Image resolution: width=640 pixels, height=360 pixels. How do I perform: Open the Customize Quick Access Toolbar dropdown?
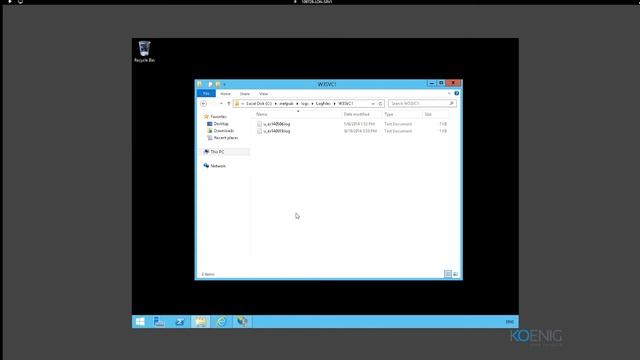[x=224, y=84]
